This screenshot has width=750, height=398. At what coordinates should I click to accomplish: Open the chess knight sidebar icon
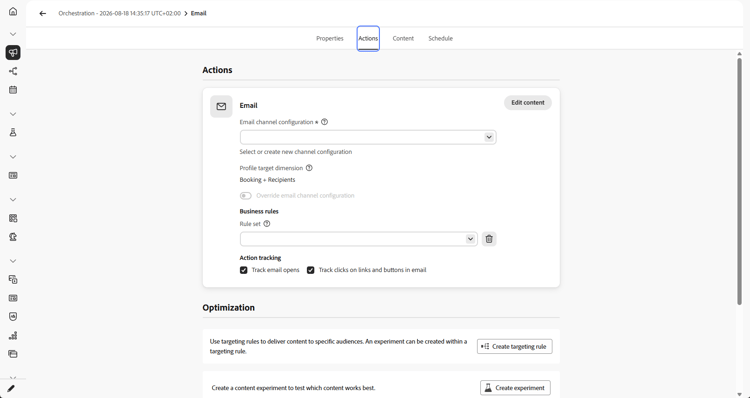13,237
